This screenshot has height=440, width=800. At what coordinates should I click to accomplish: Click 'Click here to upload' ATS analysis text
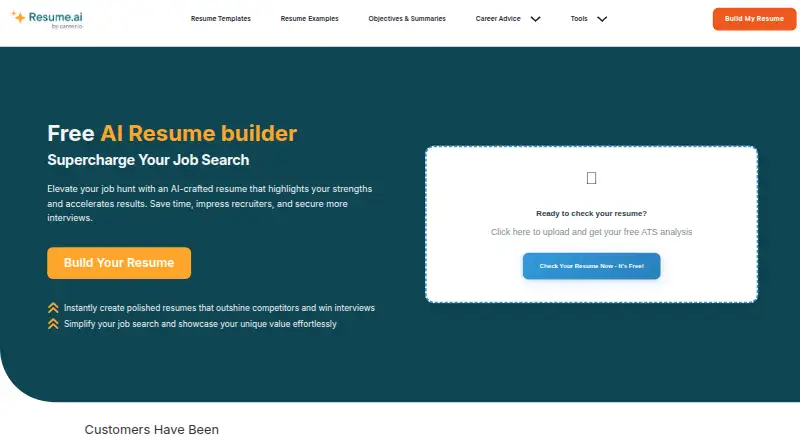pos(591,232)
